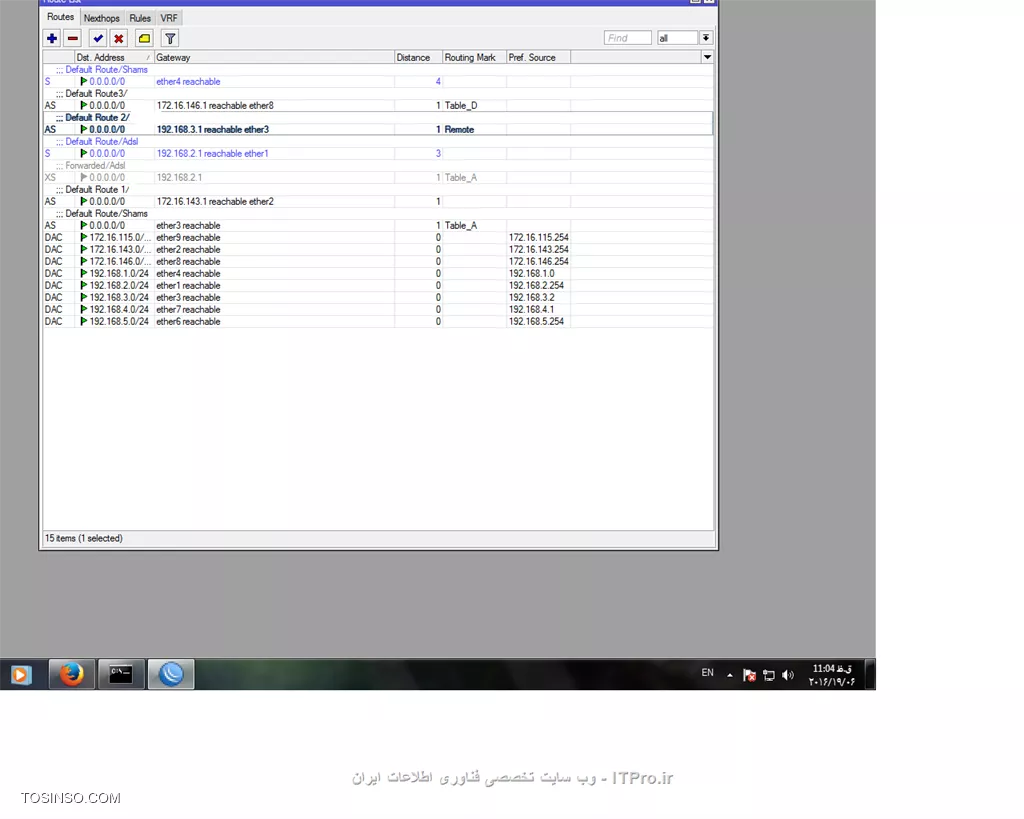This screenshot has width=1024, height=819.
Task: Select route '172.16.143.1 reachable ether2'
Action: click(x=377, y=202)
